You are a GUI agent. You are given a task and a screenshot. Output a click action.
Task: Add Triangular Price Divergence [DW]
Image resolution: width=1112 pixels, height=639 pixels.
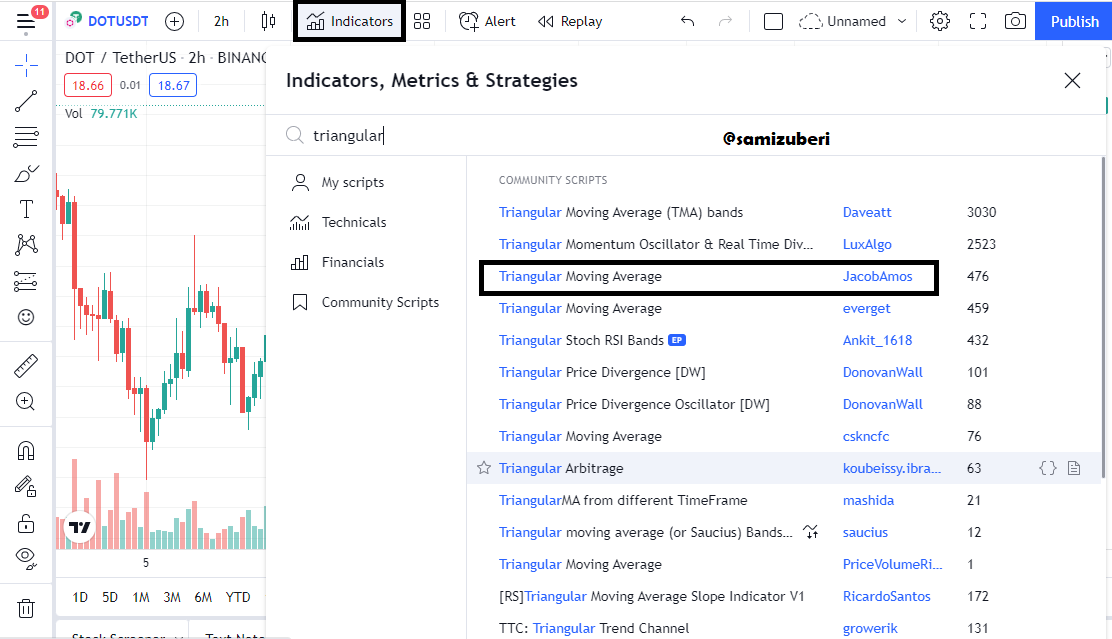click(x=602, y=372)
